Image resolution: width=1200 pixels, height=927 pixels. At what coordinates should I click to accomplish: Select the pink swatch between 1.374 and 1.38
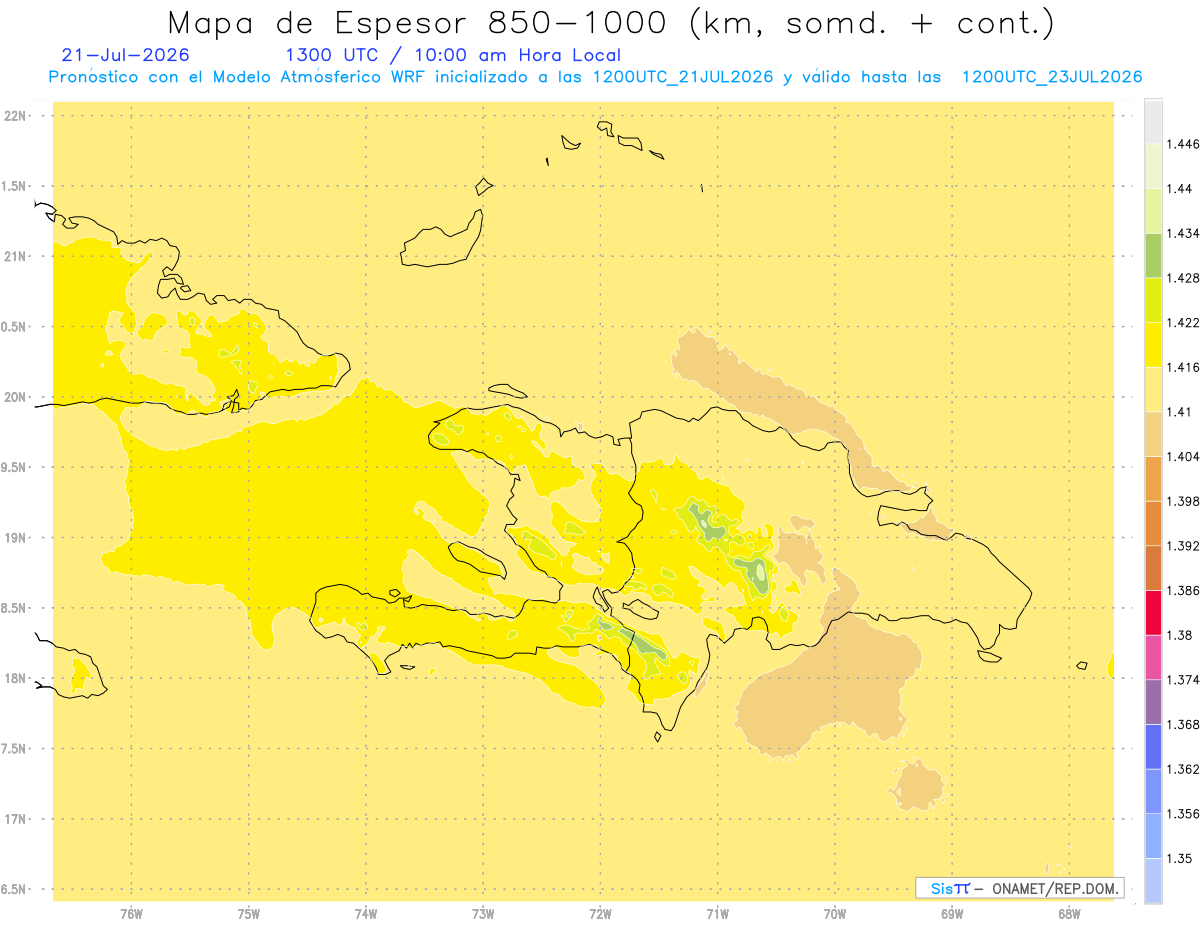pos(1153,657)
